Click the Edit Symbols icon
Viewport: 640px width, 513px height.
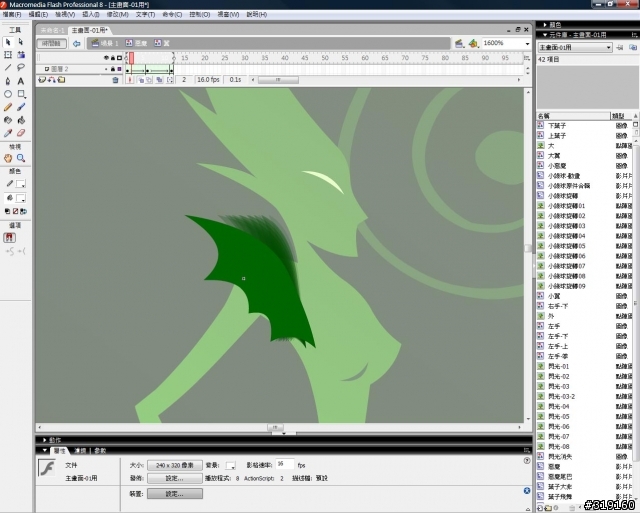coord(473,43)
